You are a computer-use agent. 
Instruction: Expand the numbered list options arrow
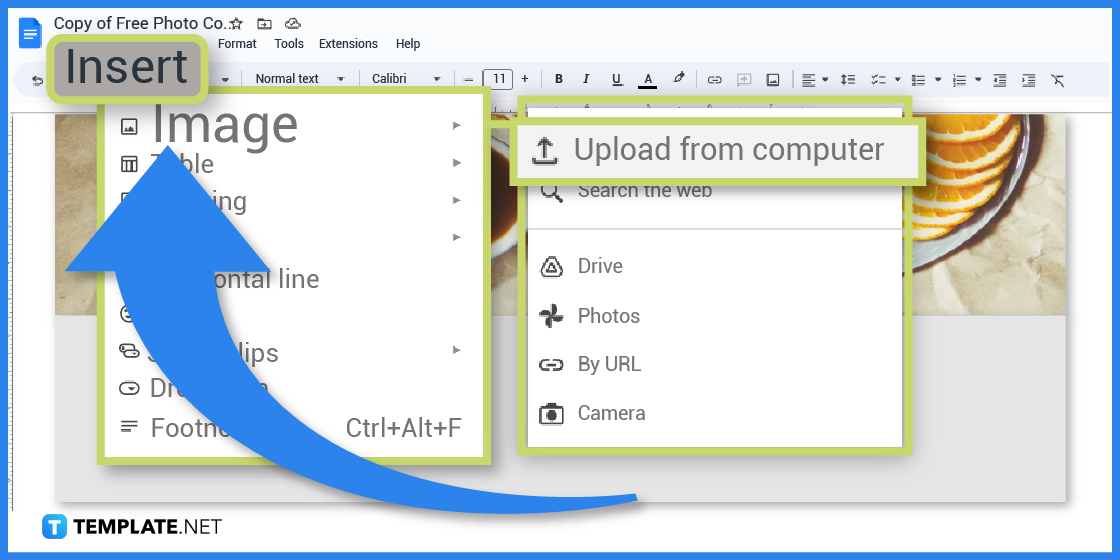tap(978, 80)
